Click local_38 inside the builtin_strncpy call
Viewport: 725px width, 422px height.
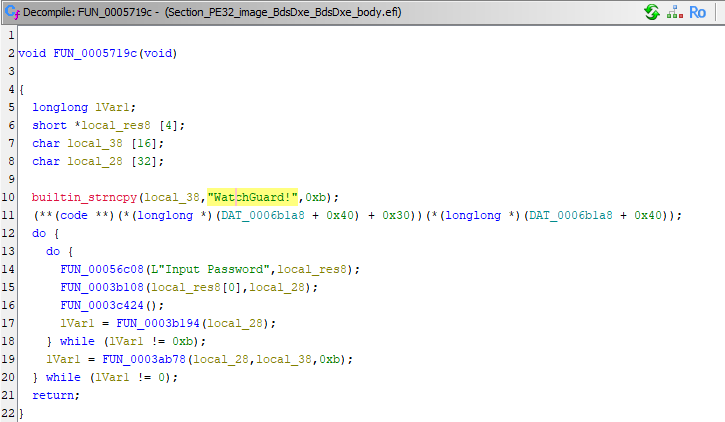(x=172, y=197)
